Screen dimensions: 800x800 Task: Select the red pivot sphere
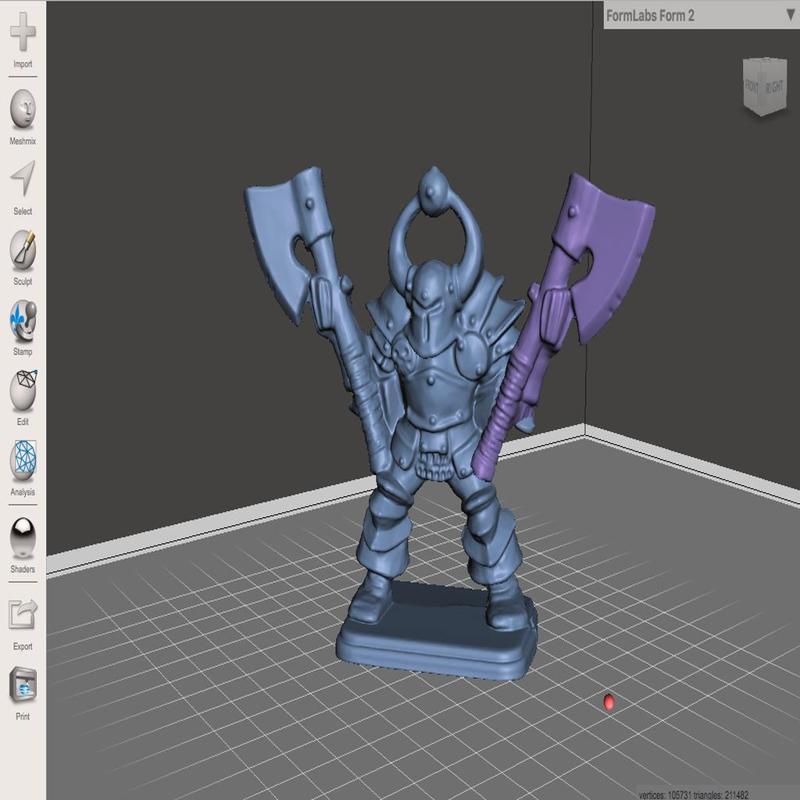point(610,703)
